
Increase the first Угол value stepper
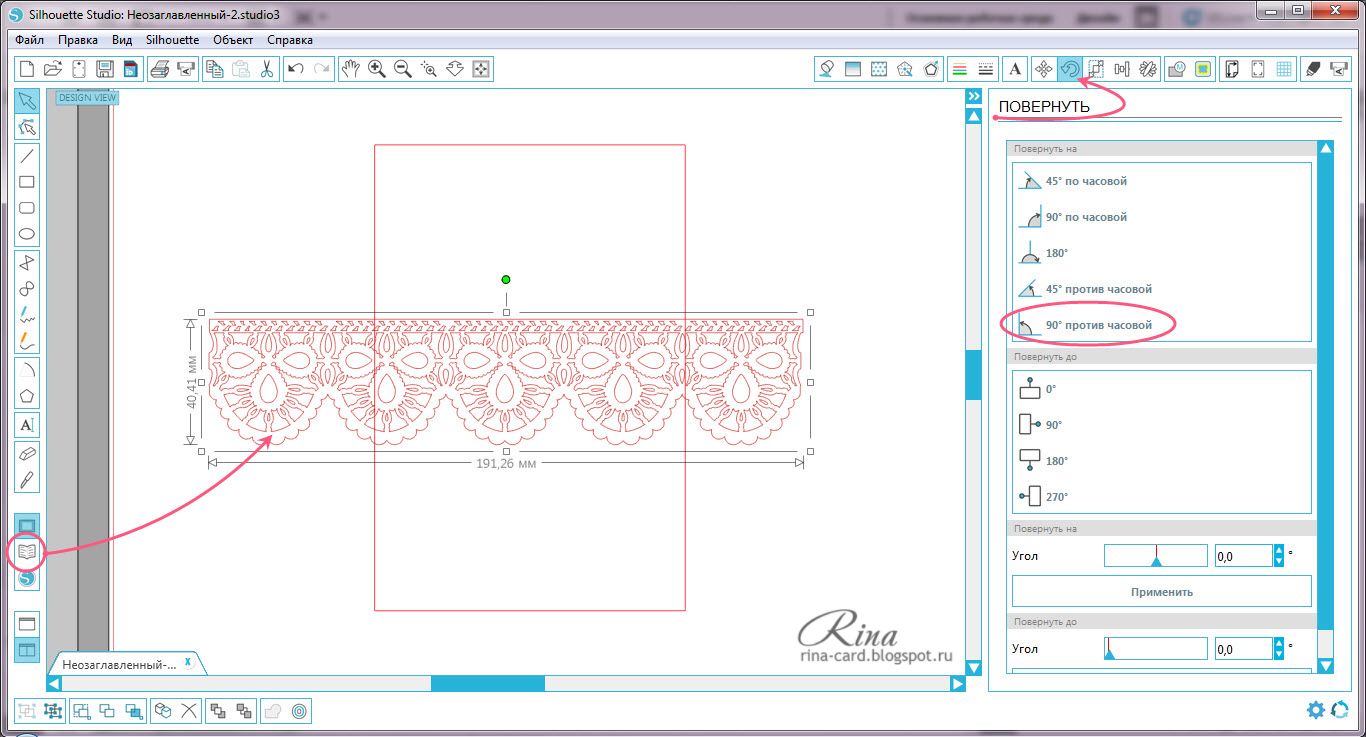1278,550
